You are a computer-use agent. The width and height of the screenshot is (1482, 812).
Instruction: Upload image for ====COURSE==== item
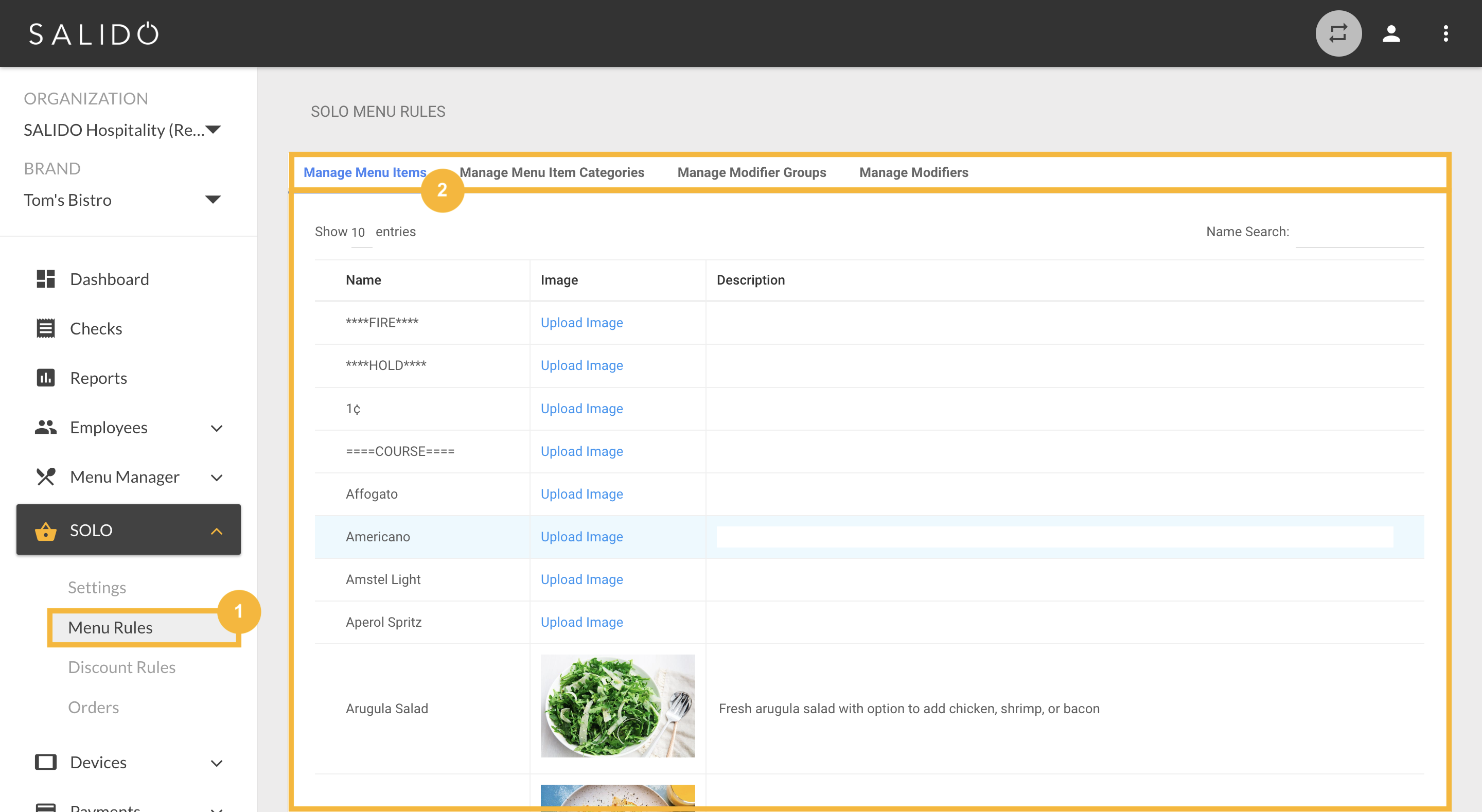click(581, 451)
